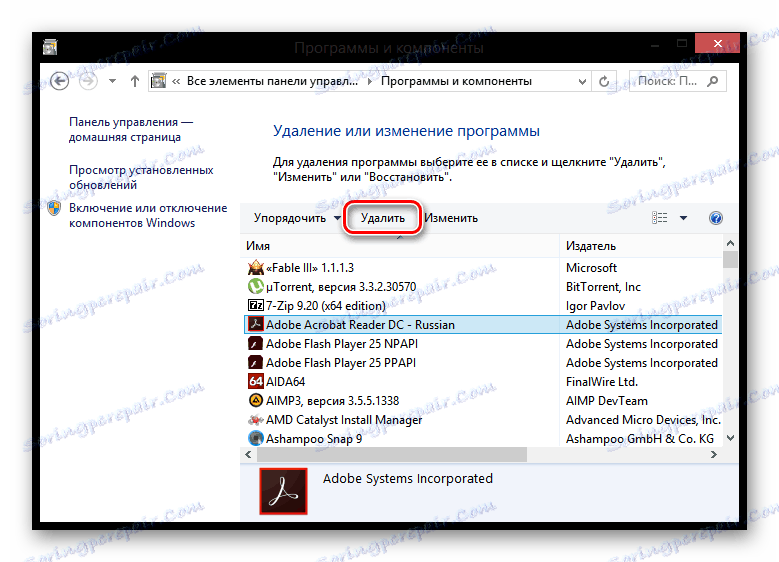
Task: Click the magnifier search icon
Action: click(x=712, y=81)
